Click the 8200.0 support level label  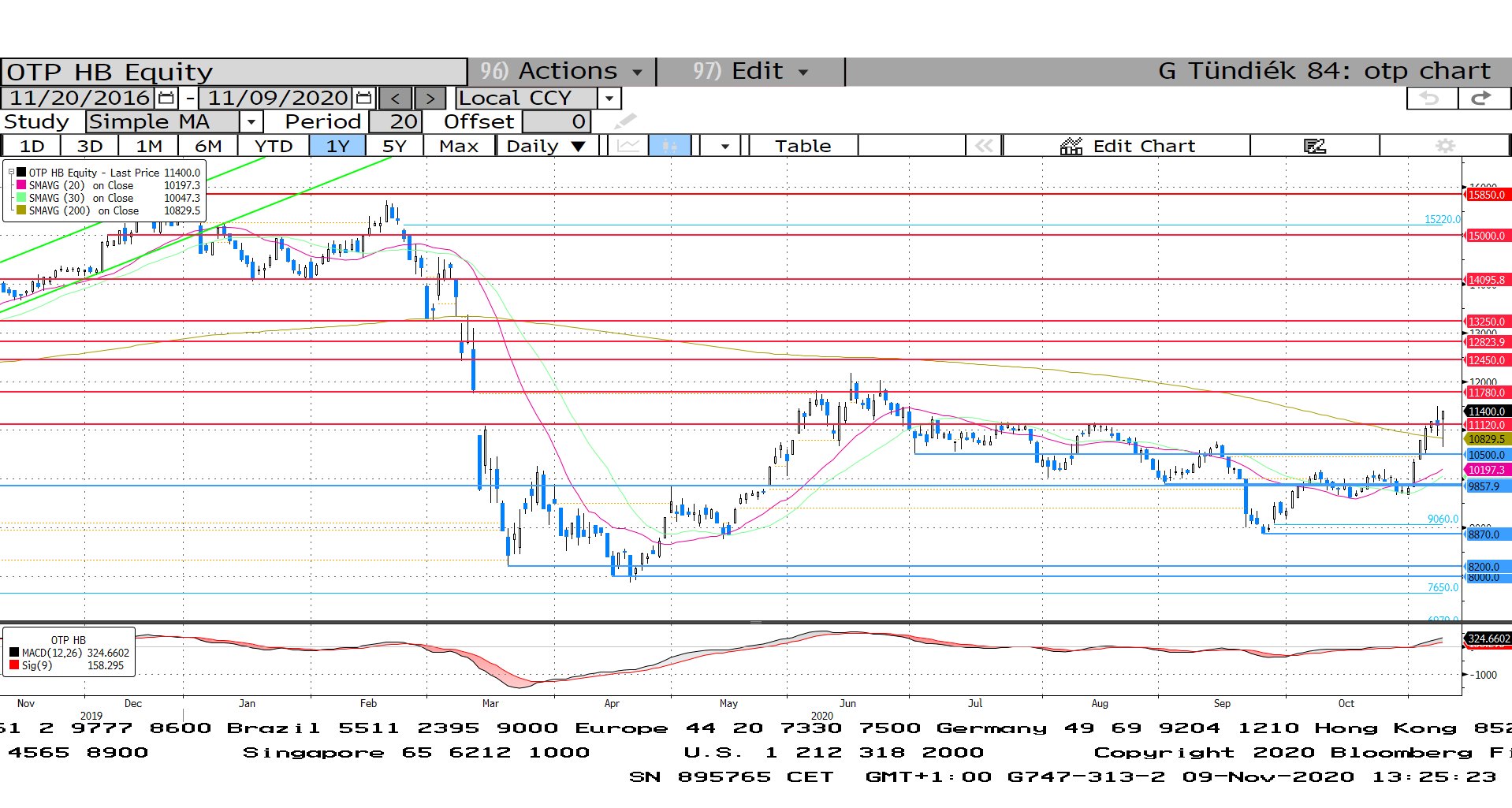[x=1487, y=567]
